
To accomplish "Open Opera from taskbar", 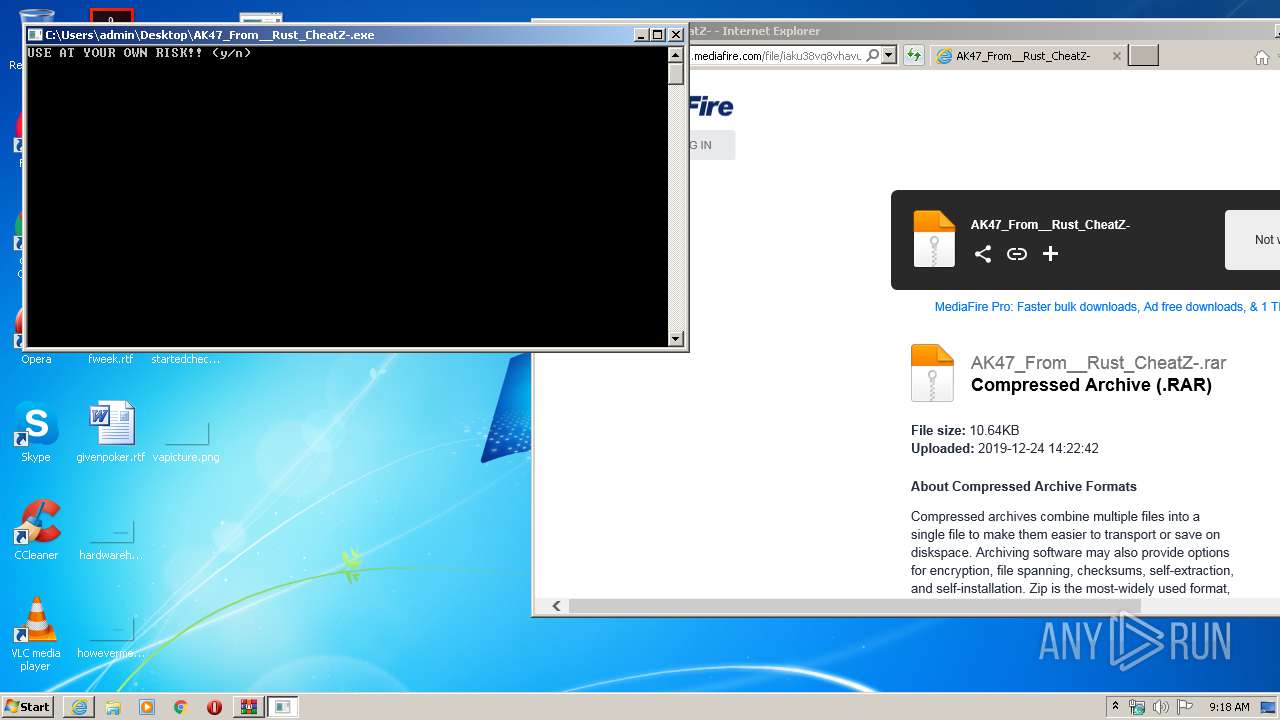I will coord(214,707).
